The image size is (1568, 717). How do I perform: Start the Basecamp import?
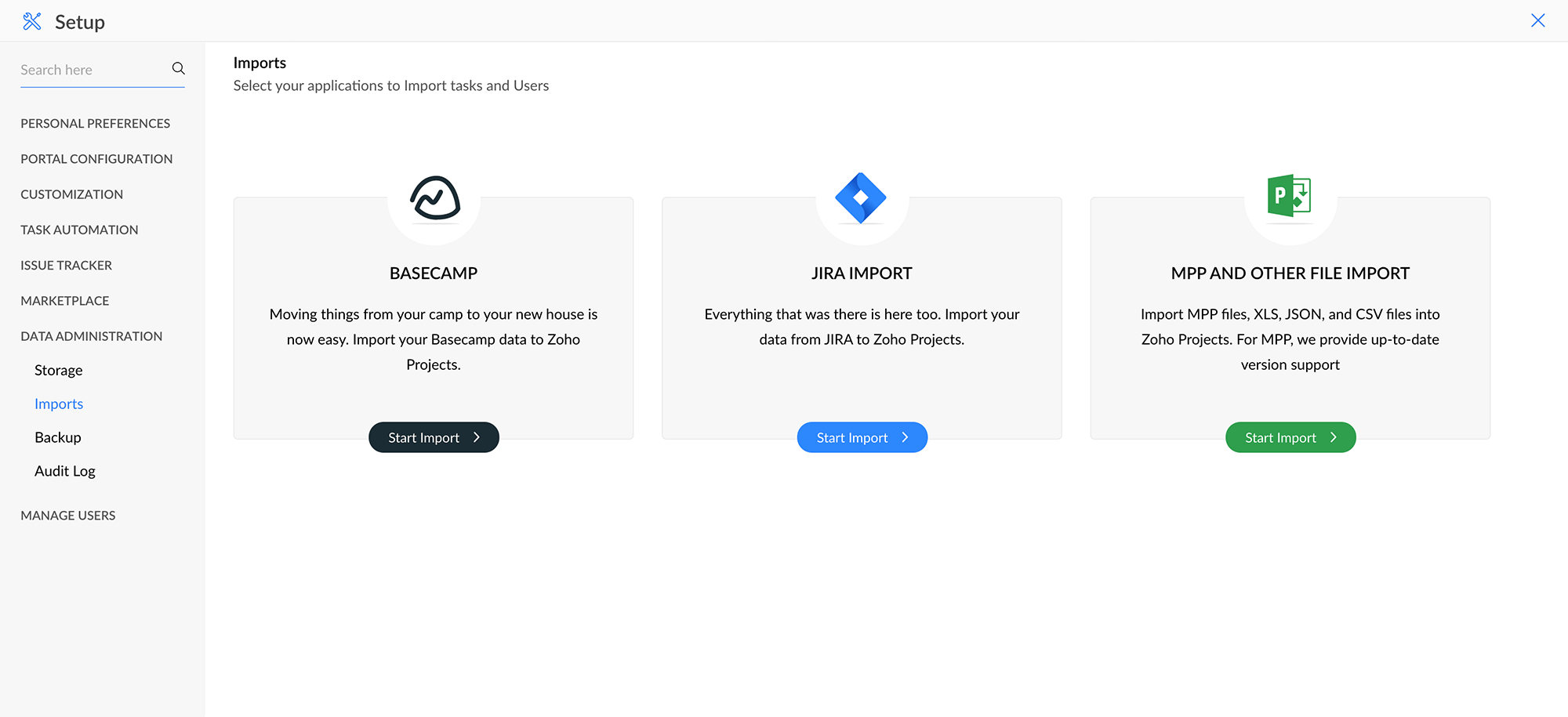coord(434,437)
